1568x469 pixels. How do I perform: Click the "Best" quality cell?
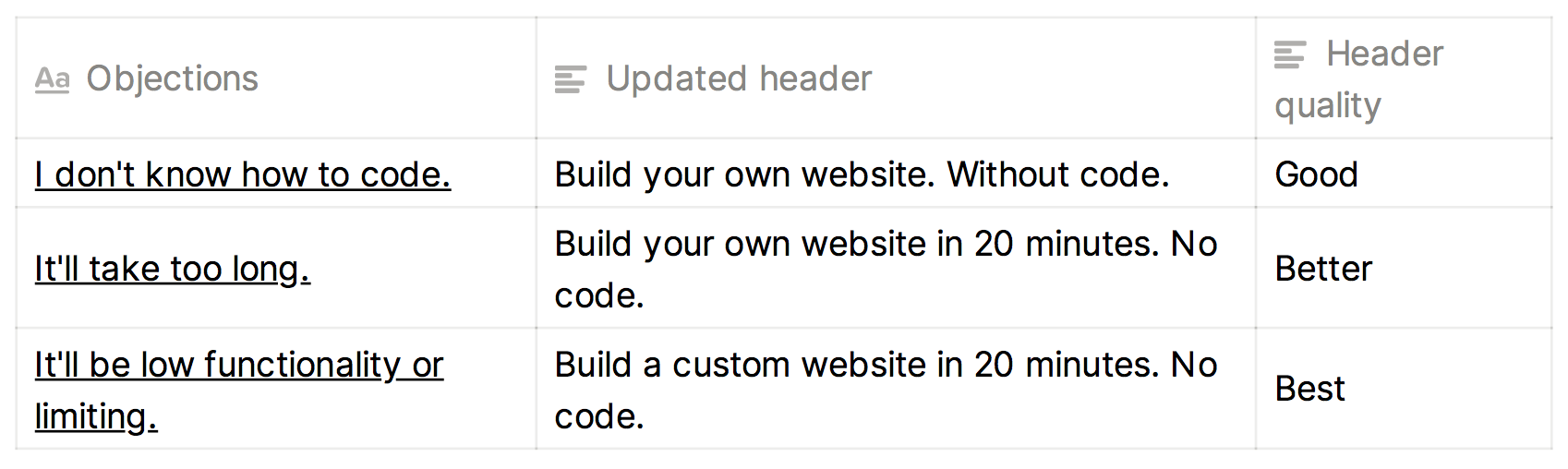(1309, 390)
